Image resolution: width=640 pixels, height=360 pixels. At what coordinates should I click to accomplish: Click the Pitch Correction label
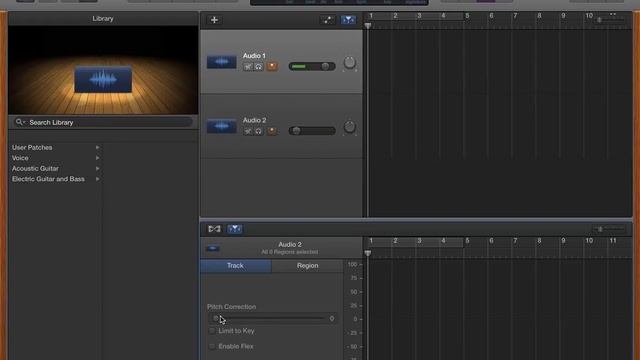231,307
